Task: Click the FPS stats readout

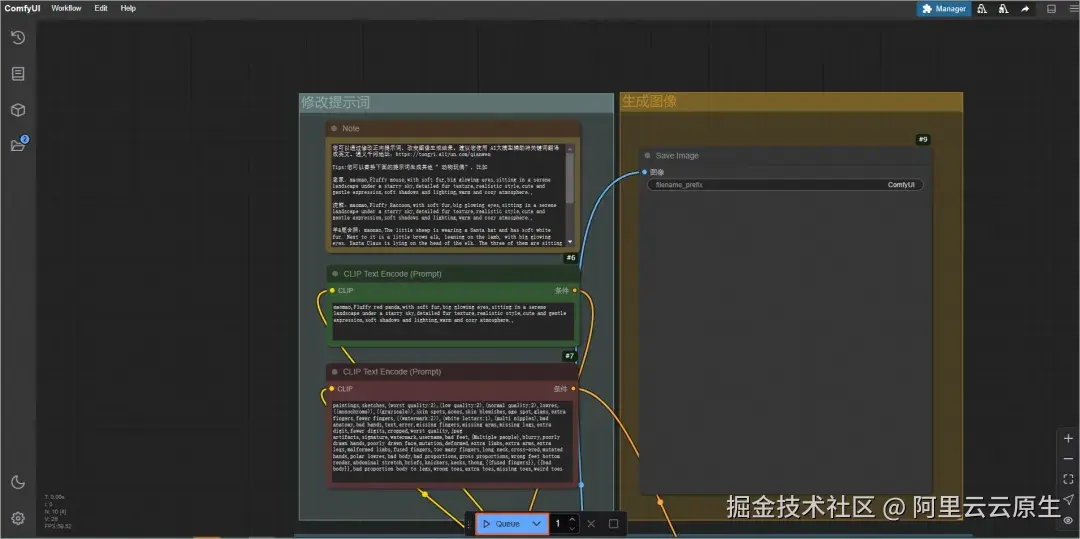Action: point(57,527)
